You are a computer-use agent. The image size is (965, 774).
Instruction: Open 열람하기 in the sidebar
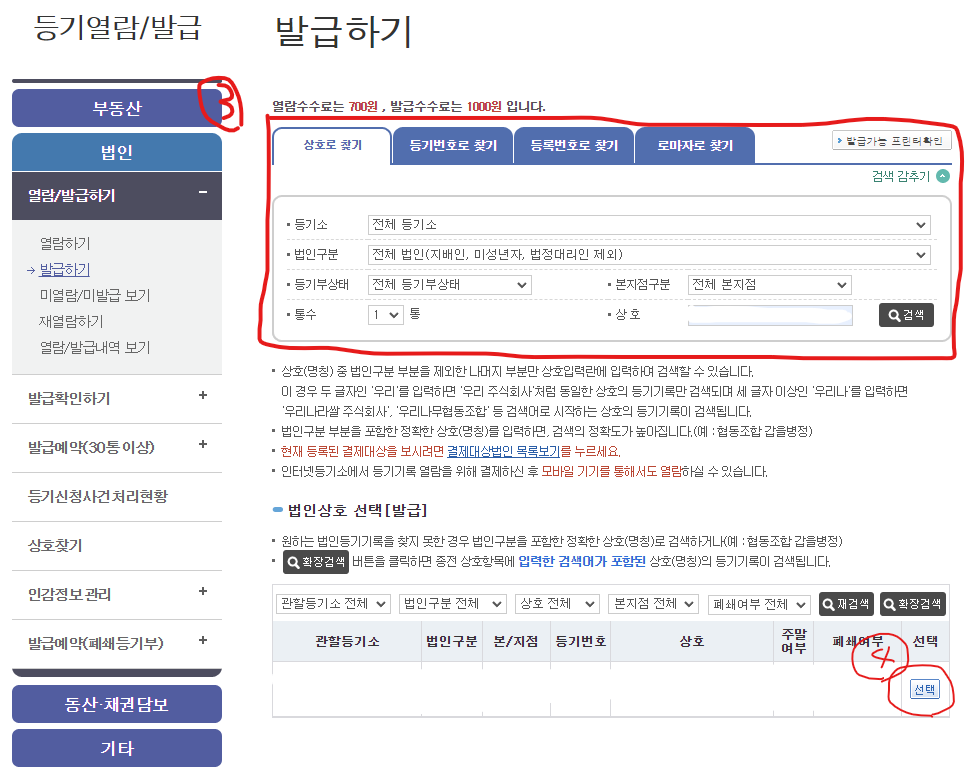click(65, 244)
